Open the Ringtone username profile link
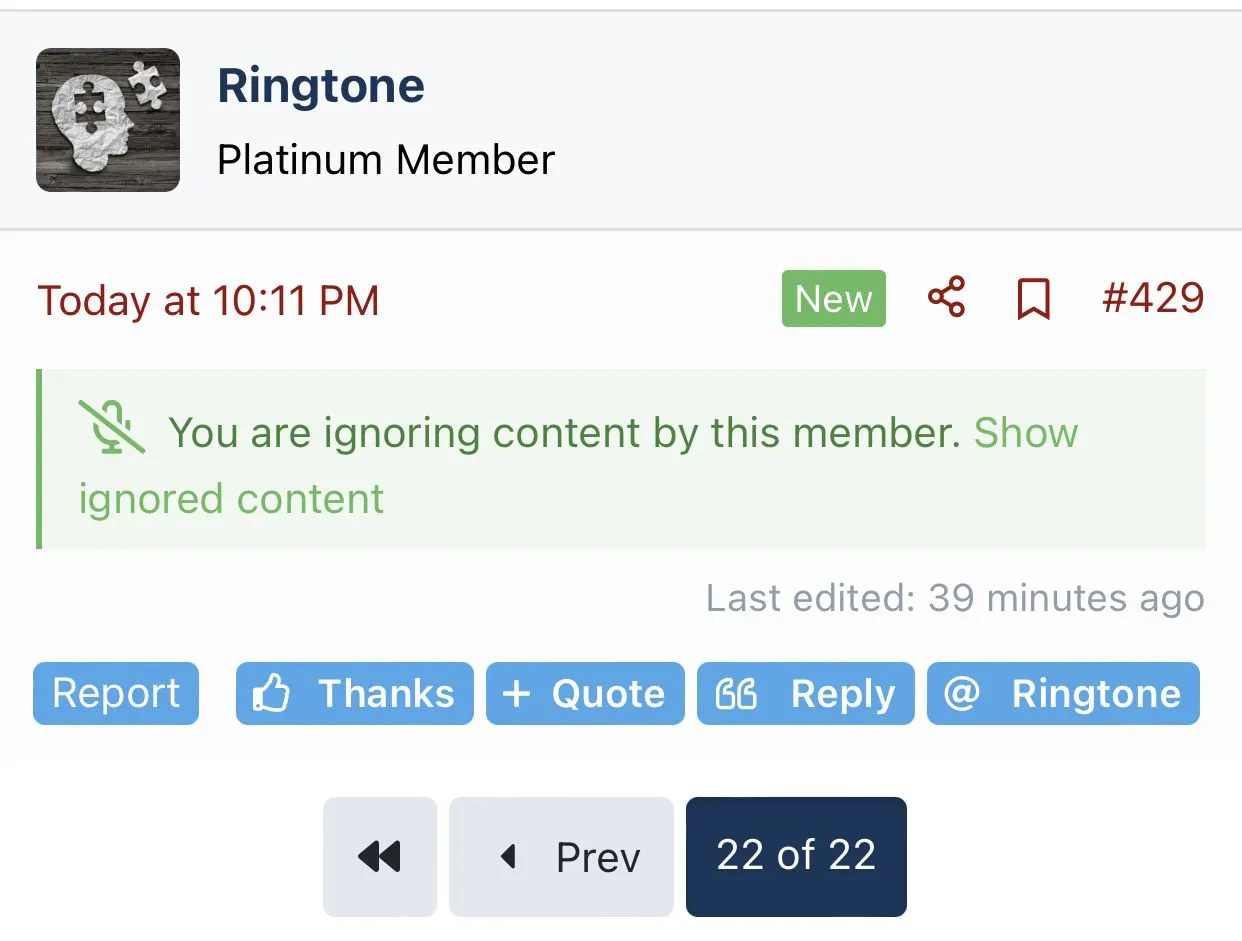The width and height of the screenshot is (1242, 941). pos(321,86)
